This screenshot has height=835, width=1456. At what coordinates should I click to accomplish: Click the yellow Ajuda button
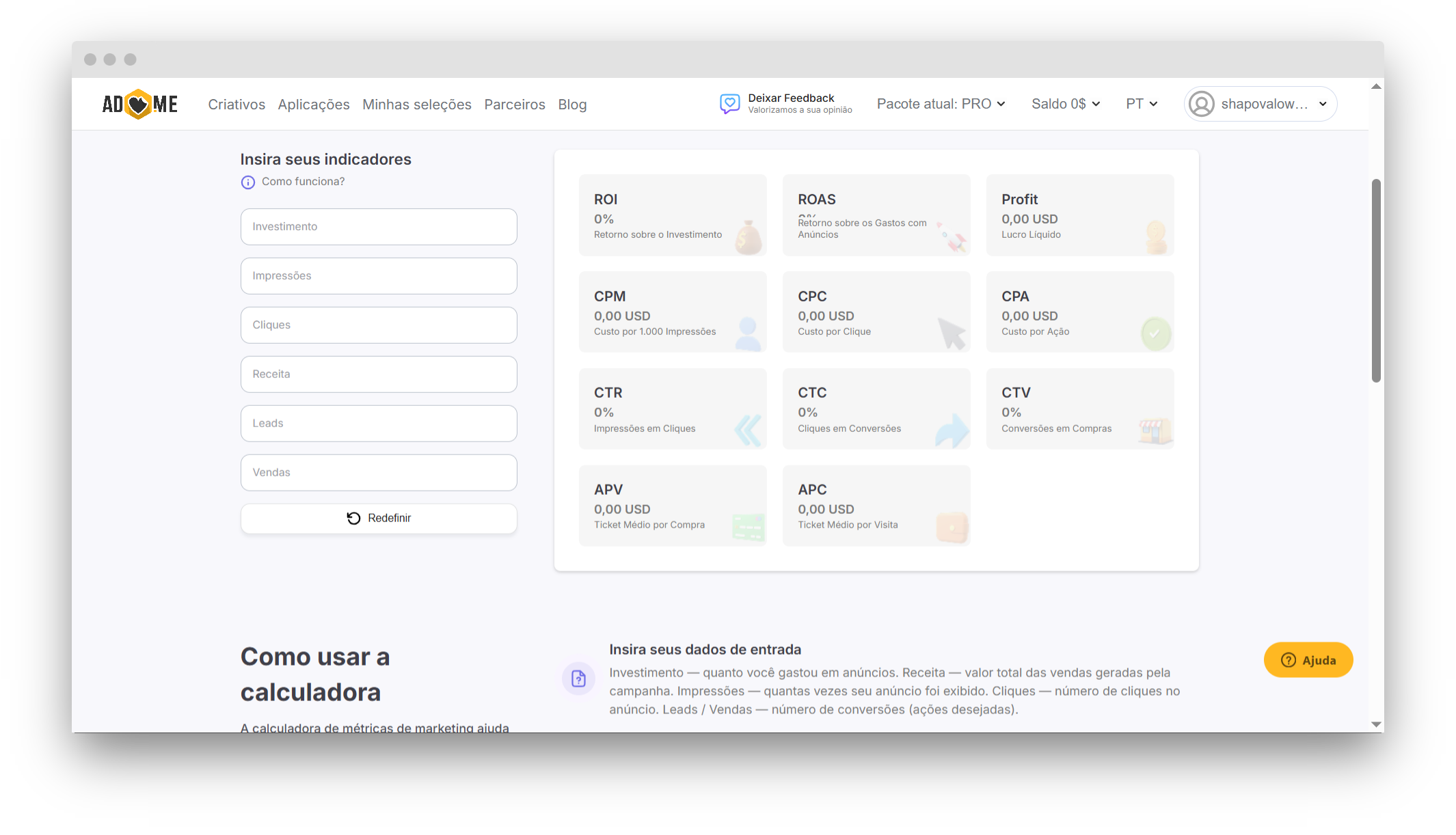tap(1308, 659)
